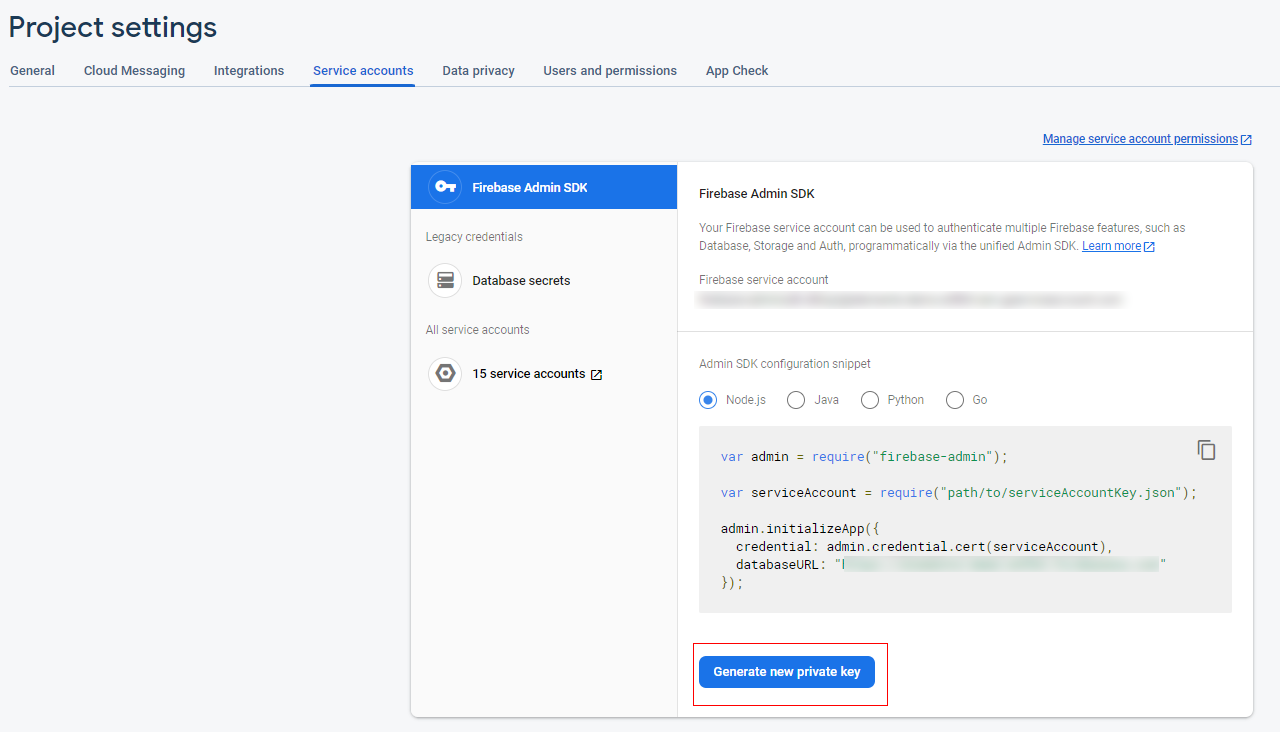Click the Database secrets storage icon

coord(445,280)
